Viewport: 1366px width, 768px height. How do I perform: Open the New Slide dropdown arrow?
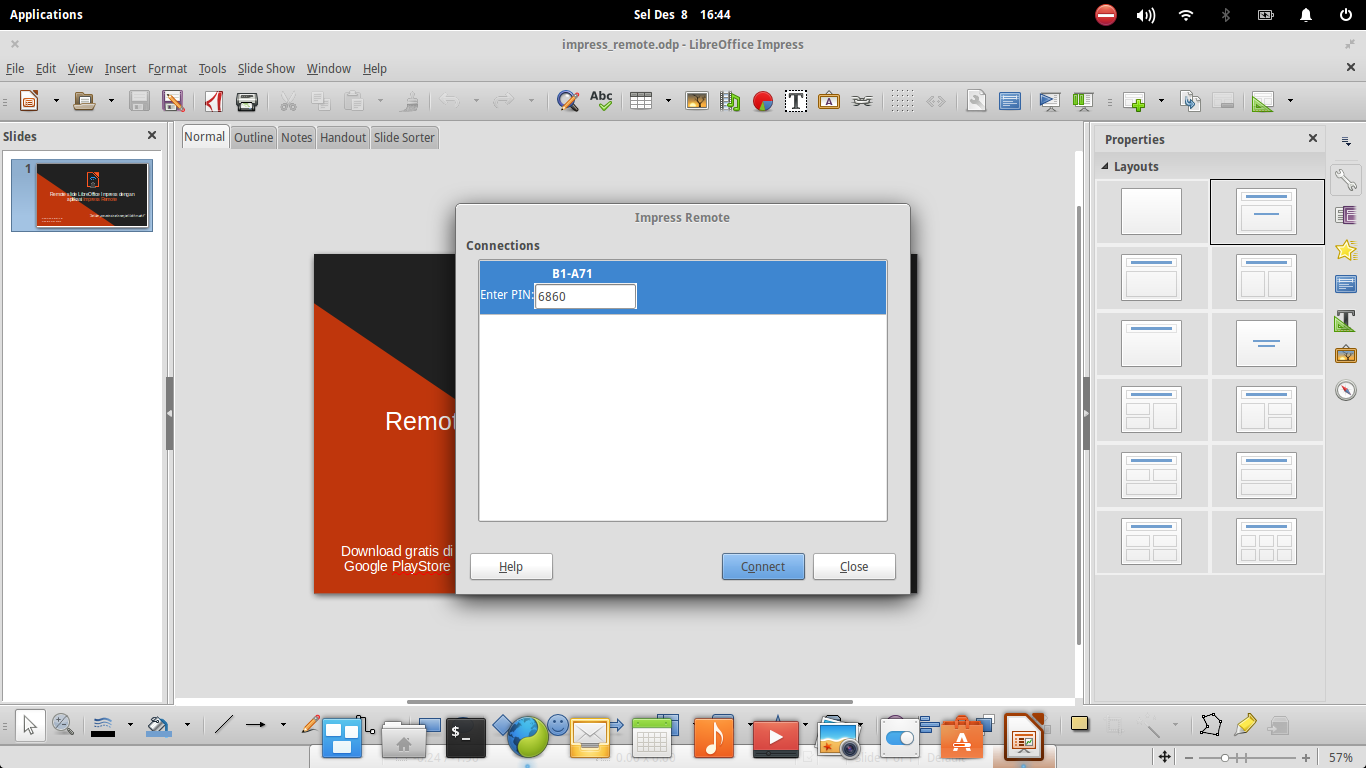[1160, 100]
